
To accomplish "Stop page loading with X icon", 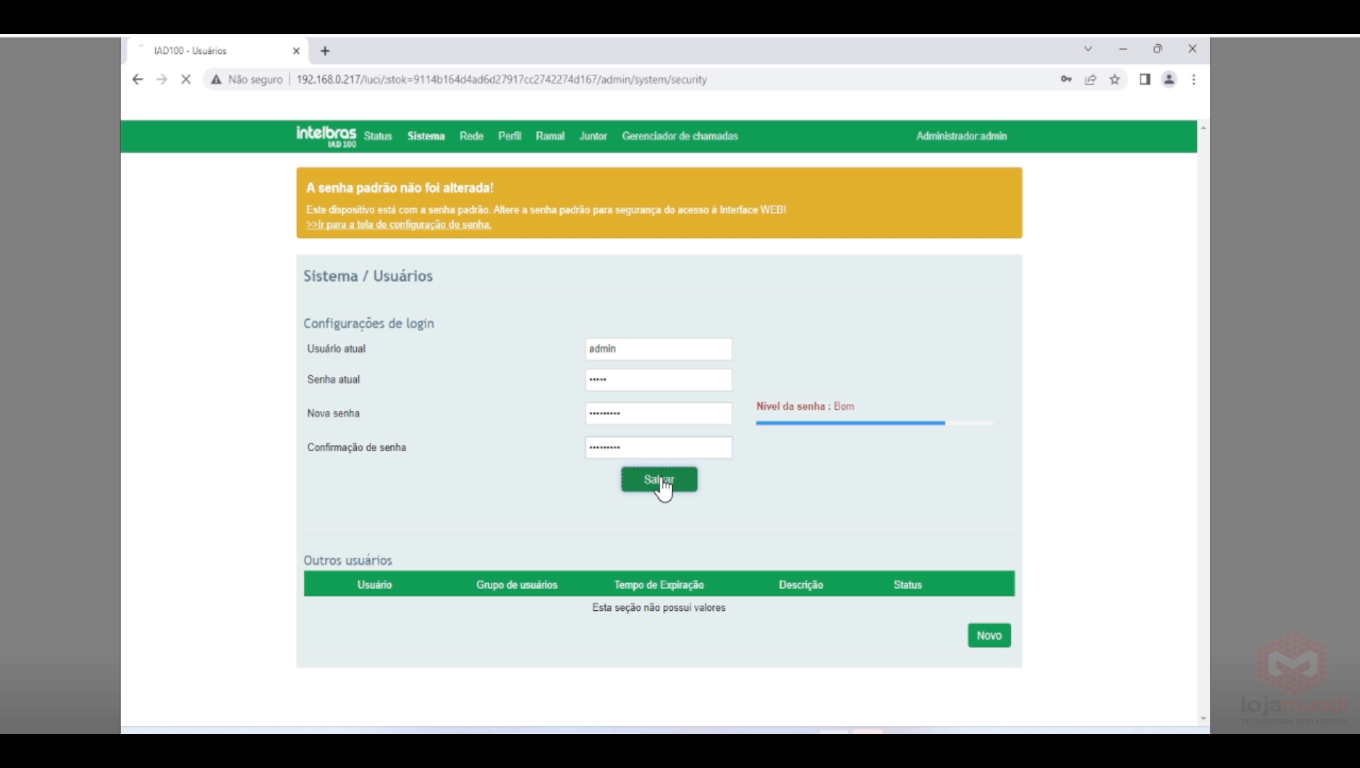I will [185, 79].
